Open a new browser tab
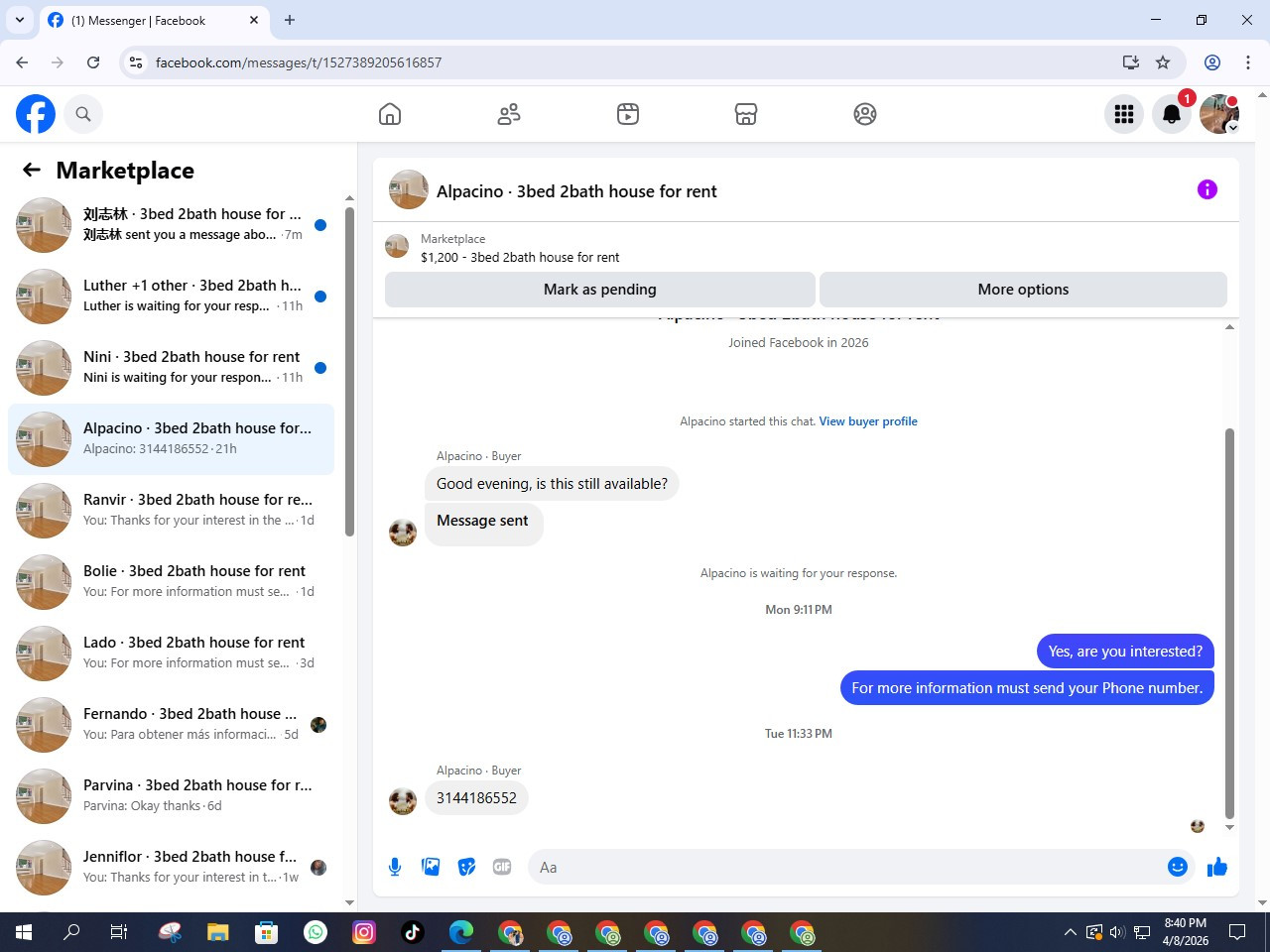Image resolution: width=1270 pixels, height=952 pixels. tap(290, 20)
